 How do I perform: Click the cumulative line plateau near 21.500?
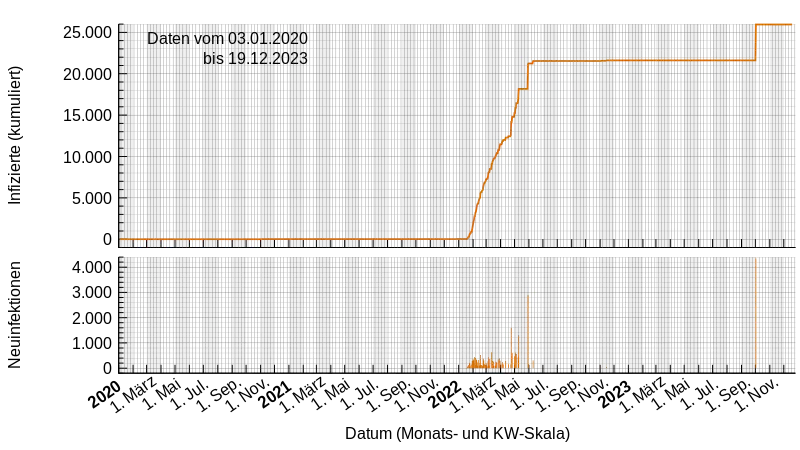(x=644, y=61)
